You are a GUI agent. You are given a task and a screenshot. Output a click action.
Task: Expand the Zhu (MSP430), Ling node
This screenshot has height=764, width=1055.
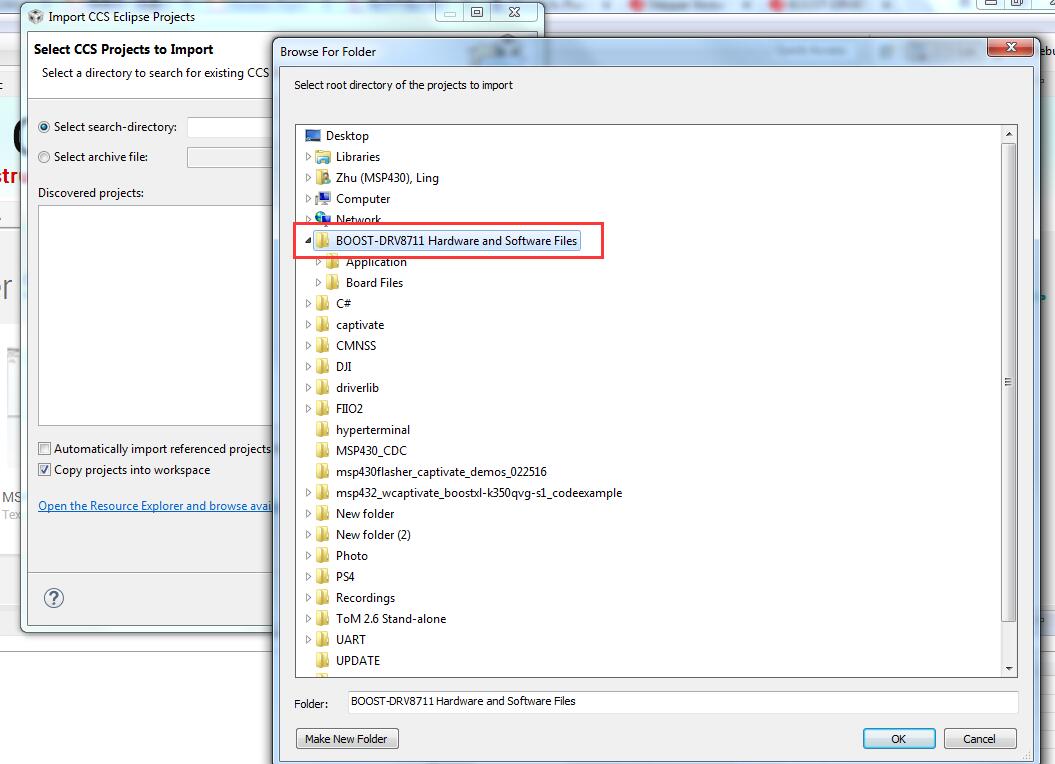click(308, 178)
